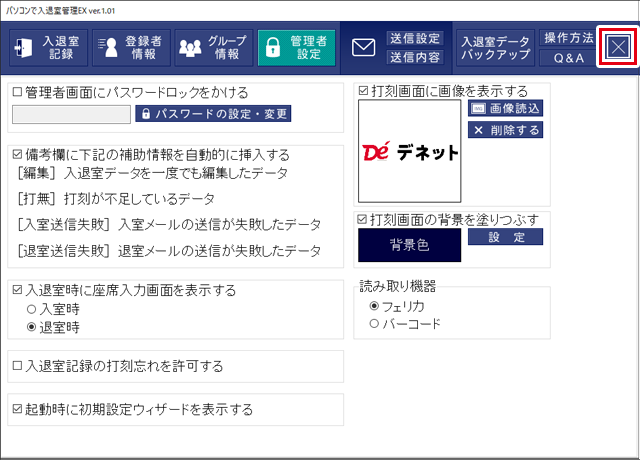Click the デネット logo image preview

pos(410,151)
